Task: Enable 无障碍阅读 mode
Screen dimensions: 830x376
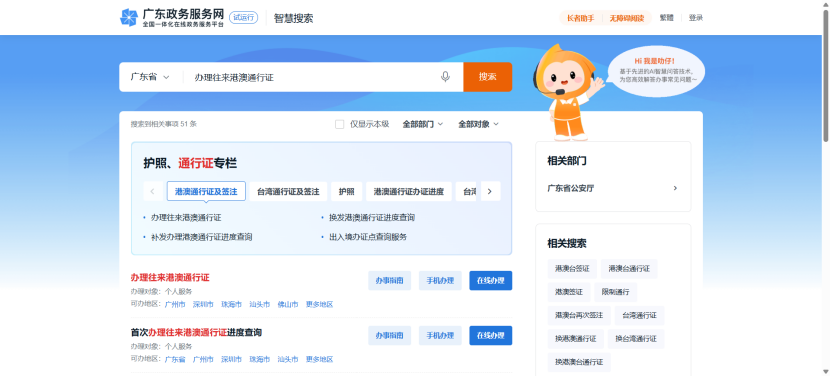Action: tap(627, 18)
